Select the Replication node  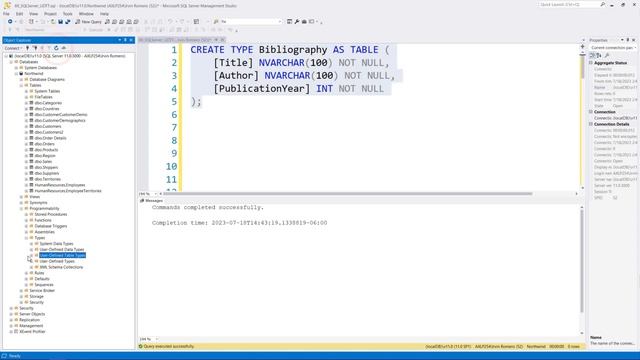point(29,320)
